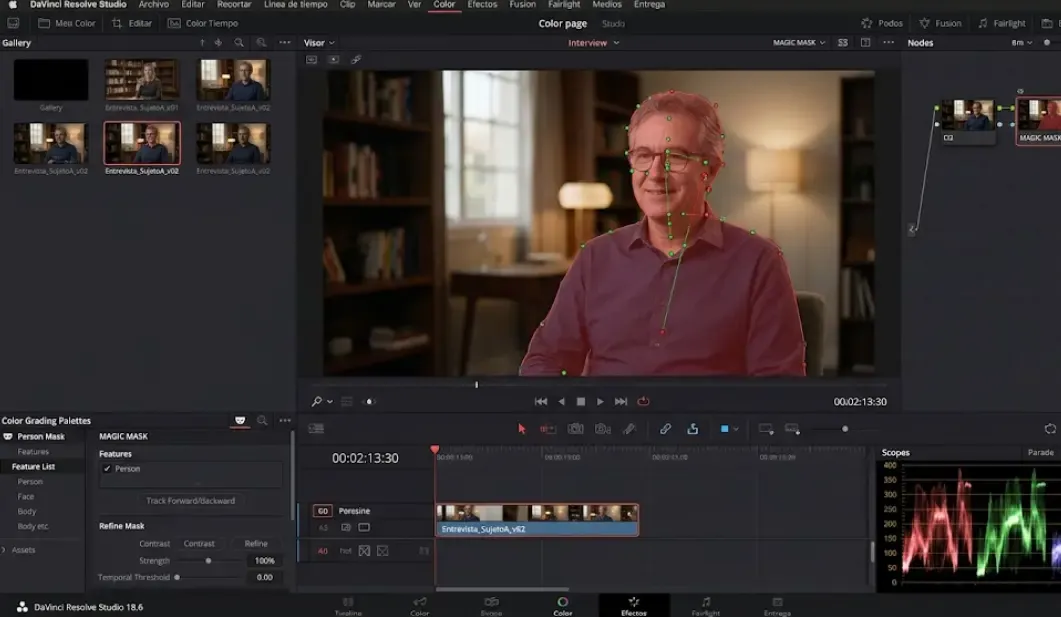Open the Efectos menu in menu bar
Image resolution: width=1061 pixels, height=617 pixels.
482,4
